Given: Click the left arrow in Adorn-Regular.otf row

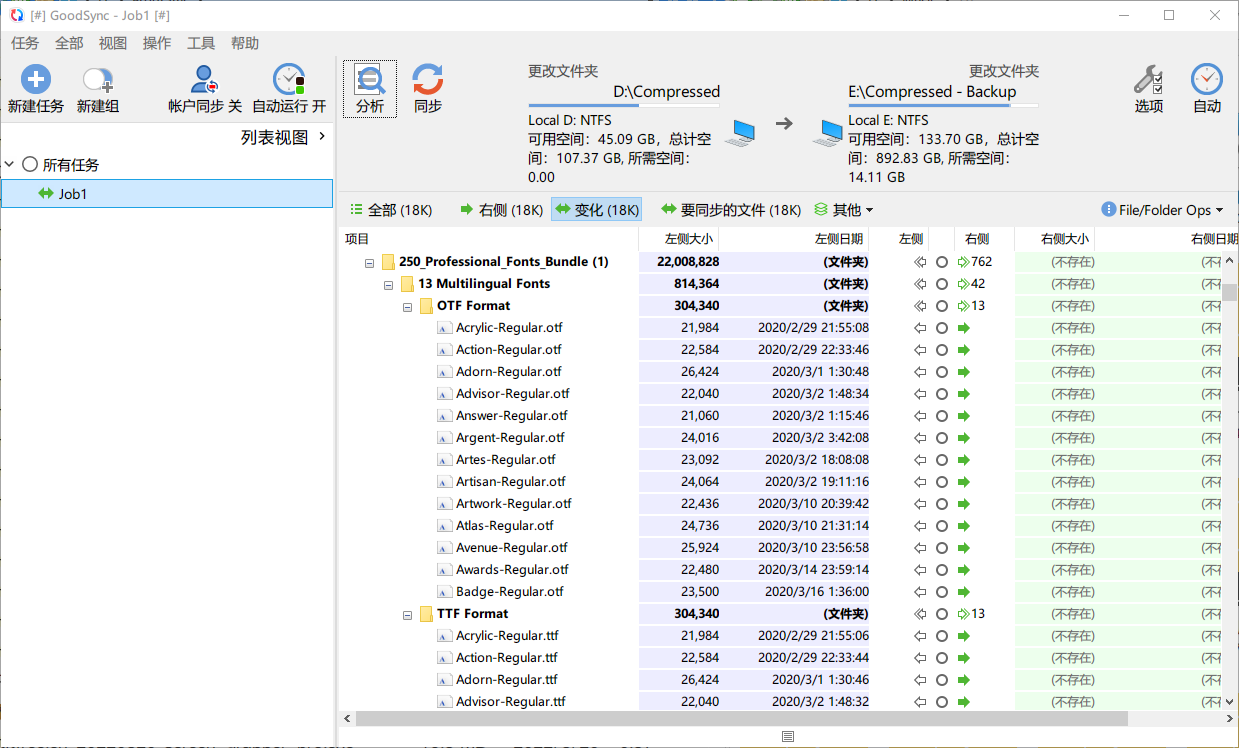Looking at the screenshot, I should 920,372.
